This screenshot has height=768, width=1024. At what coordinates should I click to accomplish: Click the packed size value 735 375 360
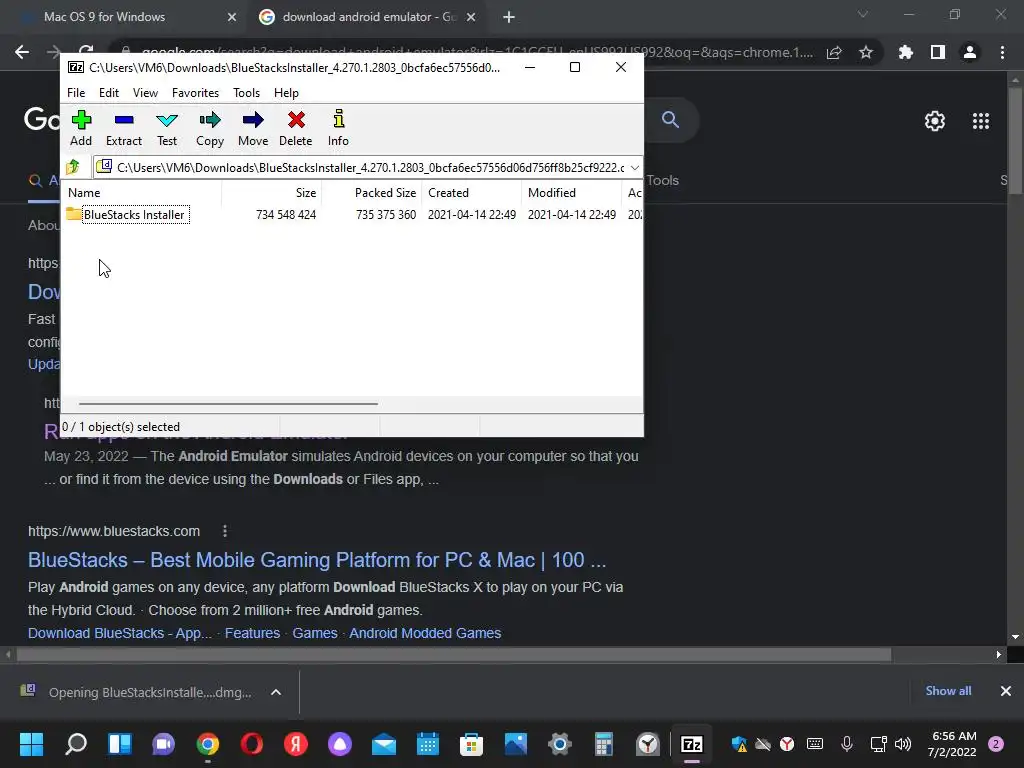coord(385,215)
